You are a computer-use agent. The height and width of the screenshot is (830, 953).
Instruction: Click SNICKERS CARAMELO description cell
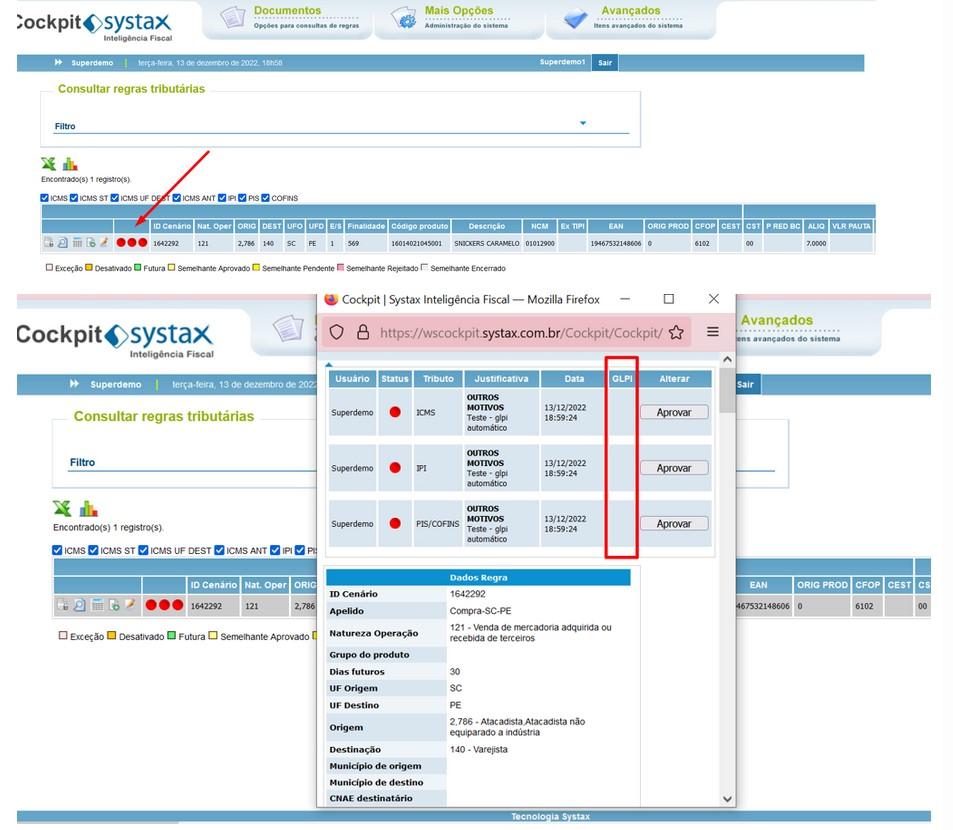(x=487, y=243)
